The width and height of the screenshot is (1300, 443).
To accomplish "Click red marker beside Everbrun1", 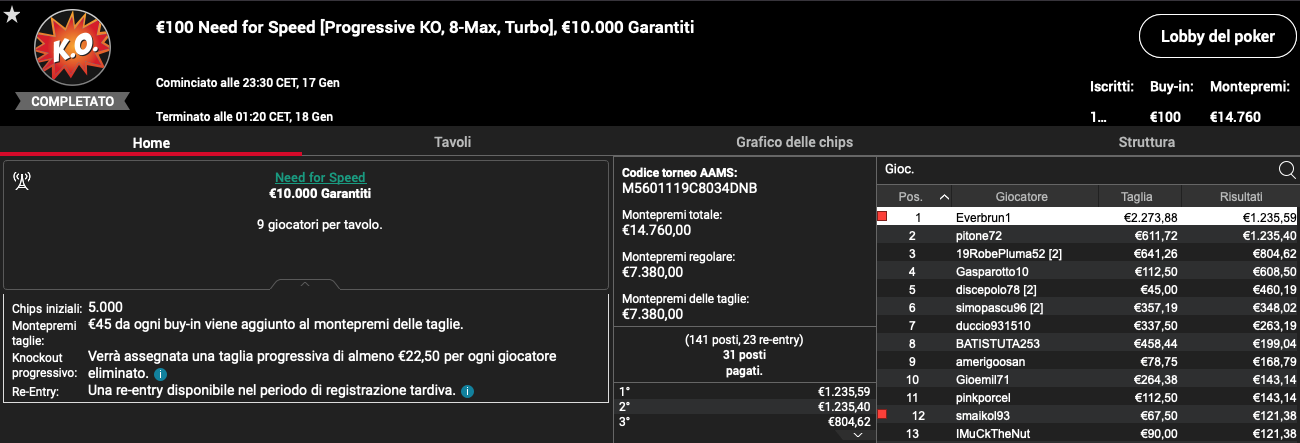I will [x=882, y=216].
